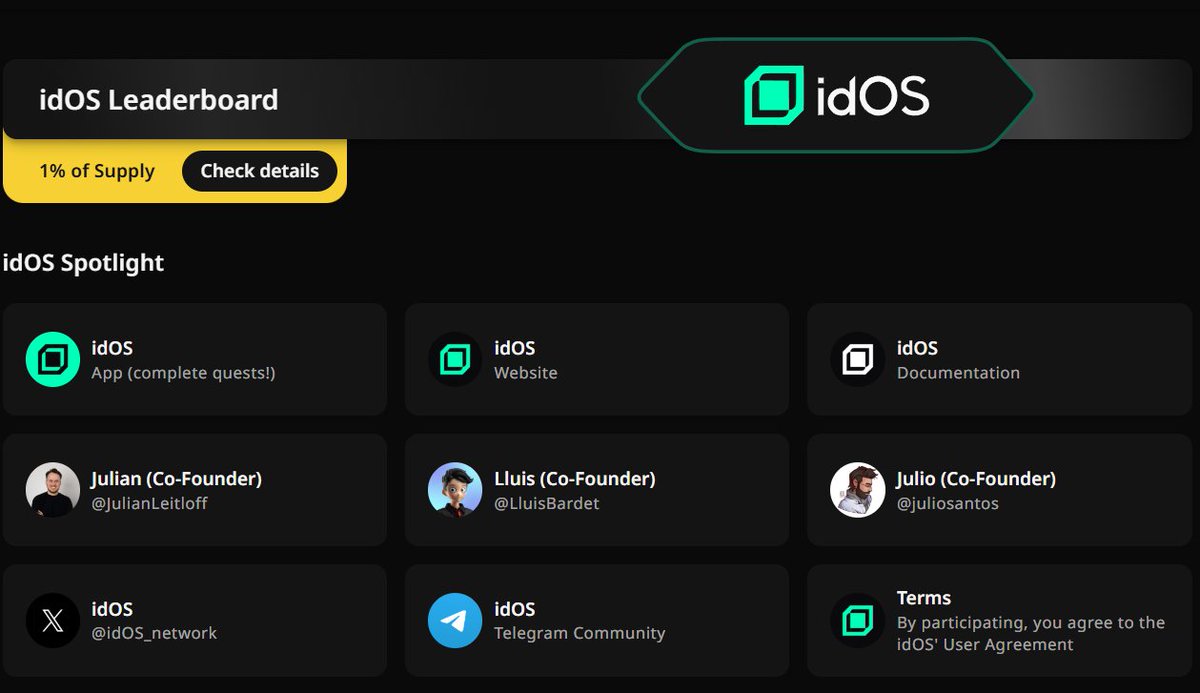The image size is (1200, 693).
Task: Open @LluisBardet's profile card
Action: 597,490
